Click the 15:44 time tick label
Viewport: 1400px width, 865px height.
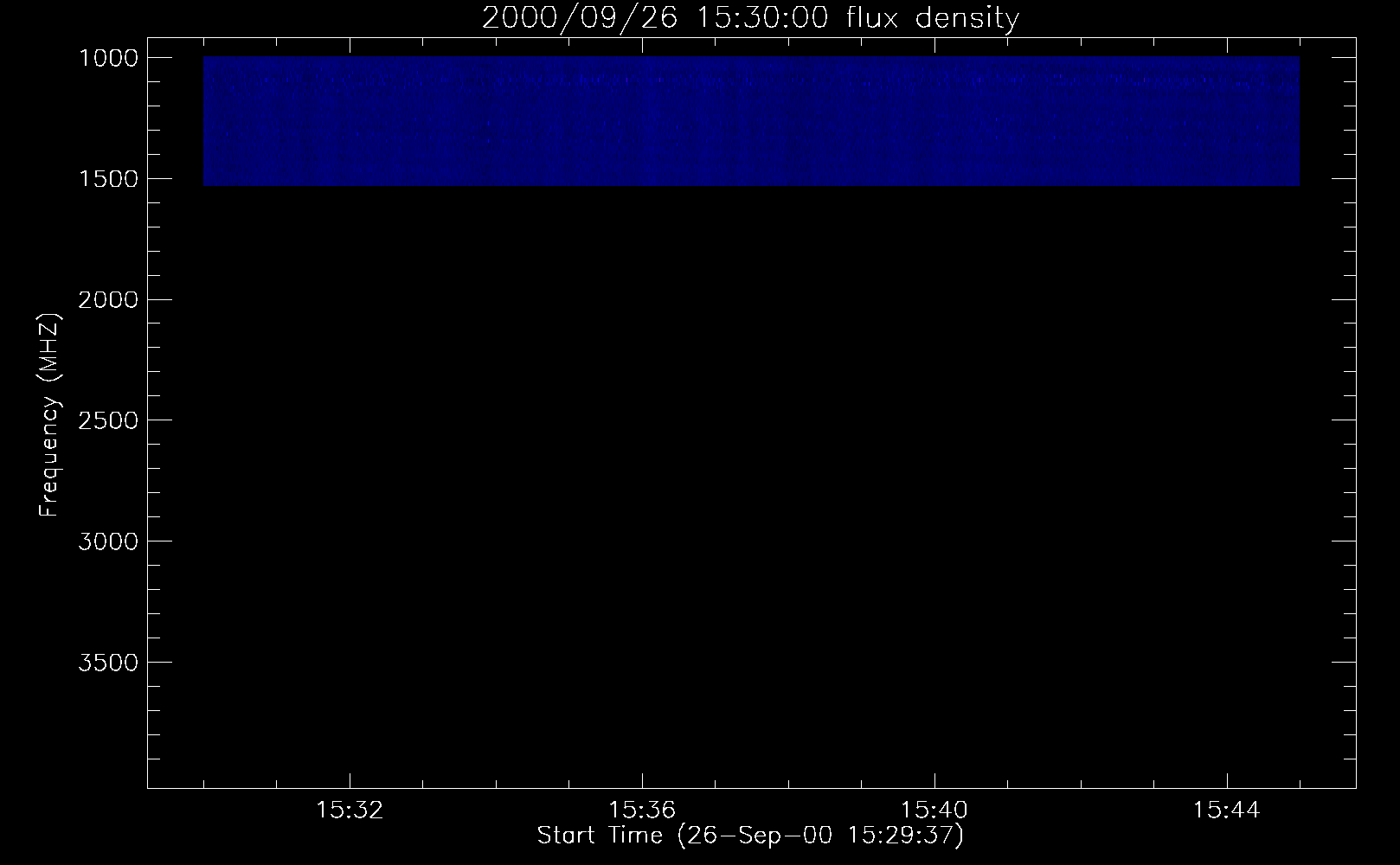(1227, 811)
